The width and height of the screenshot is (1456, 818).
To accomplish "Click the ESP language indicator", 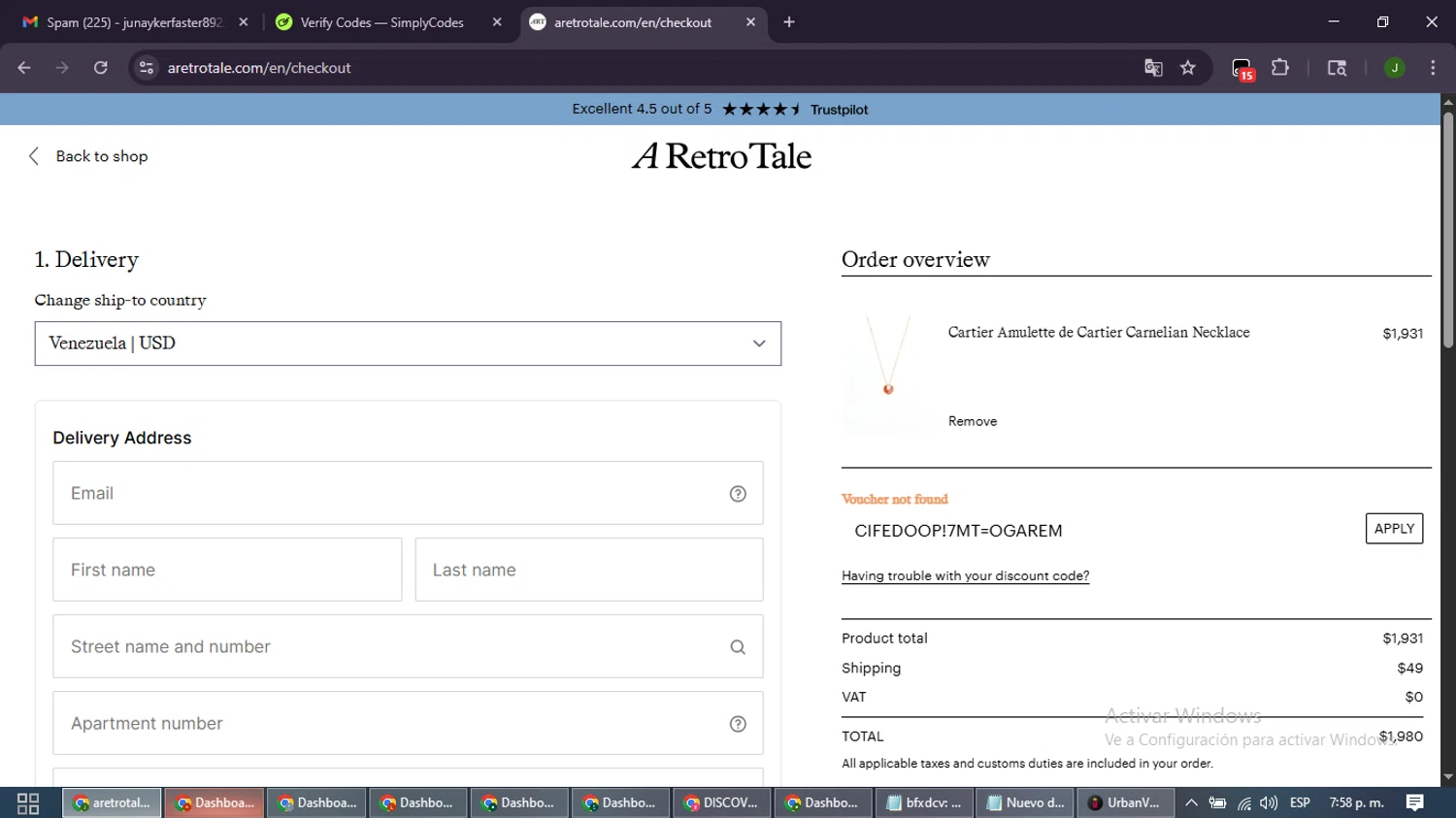I will 1300,802.
